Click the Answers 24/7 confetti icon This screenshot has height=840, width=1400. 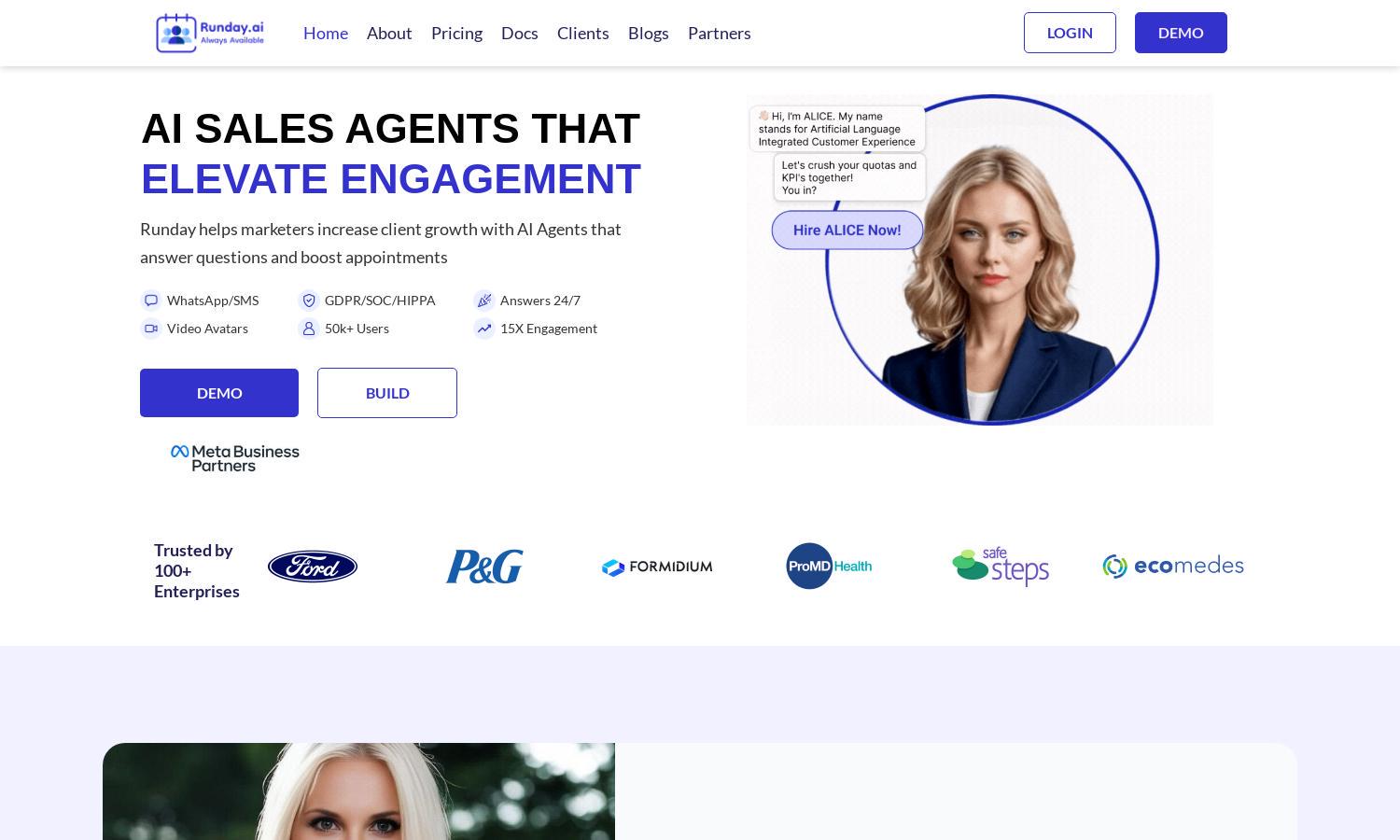(x=483, y=301)
